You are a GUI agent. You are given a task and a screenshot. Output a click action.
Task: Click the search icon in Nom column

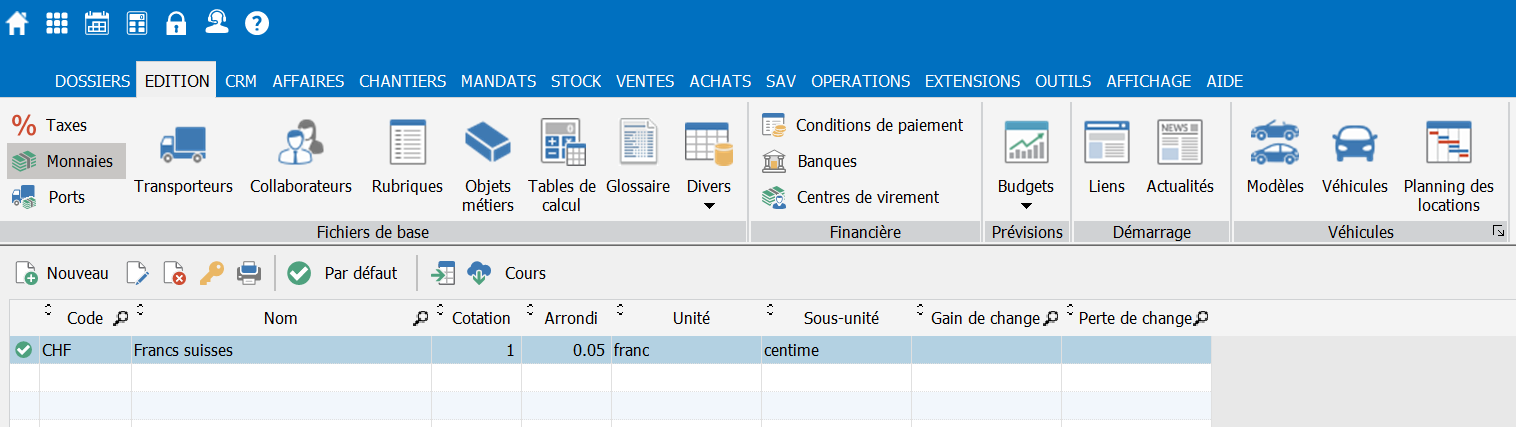point(421,319)
